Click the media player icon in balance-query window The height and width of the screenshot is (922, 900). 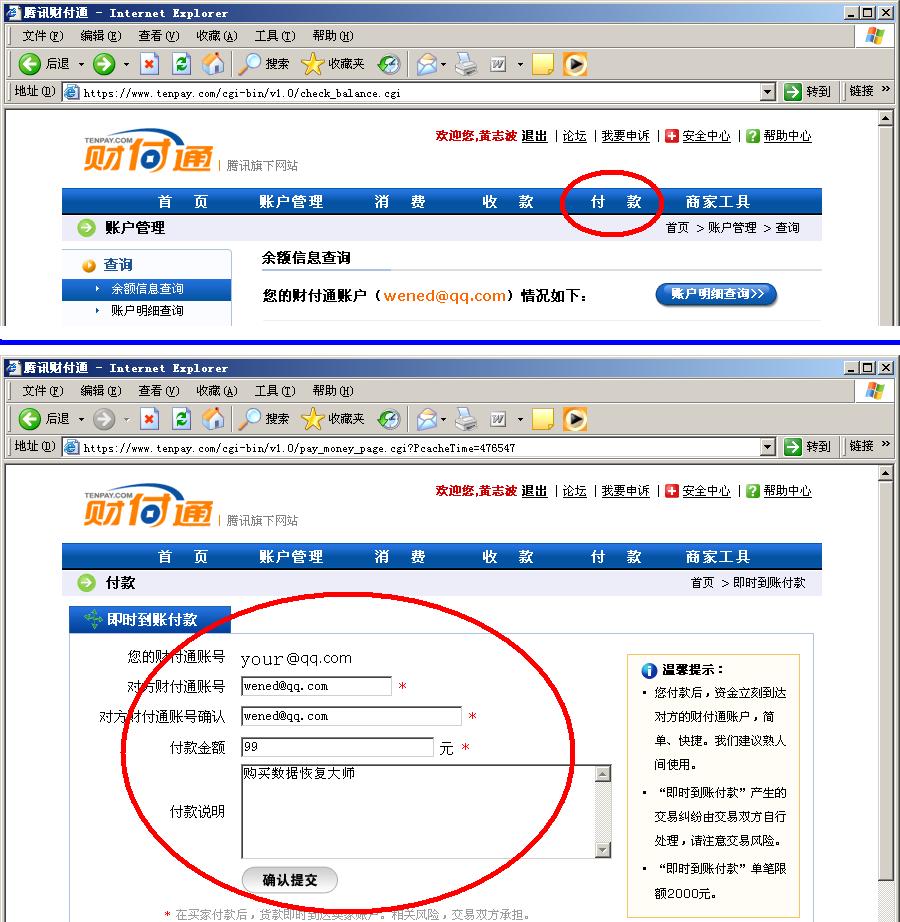[575, 64]
